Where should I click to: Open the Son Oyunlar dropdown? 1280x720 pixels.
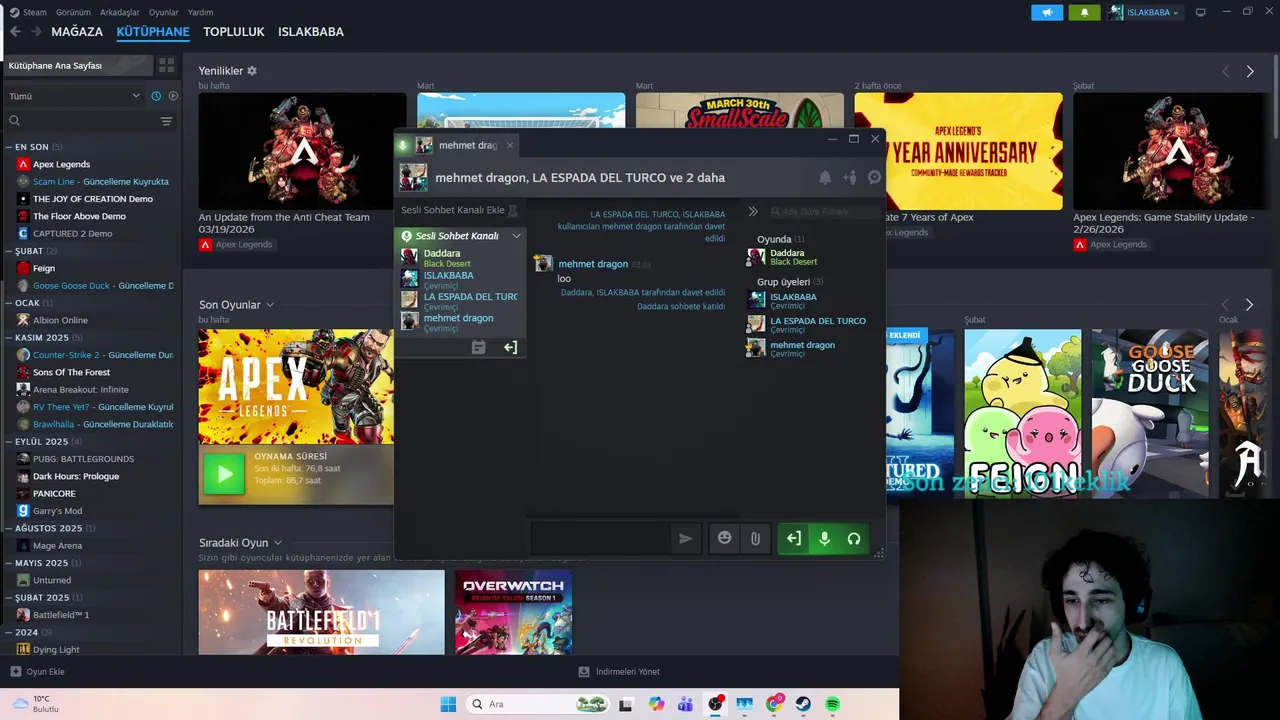236,305
